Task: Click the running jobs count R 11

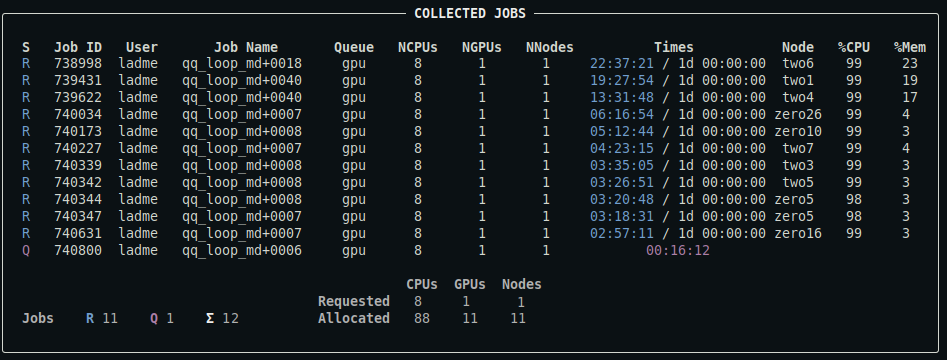Action: tap(101, 318)
